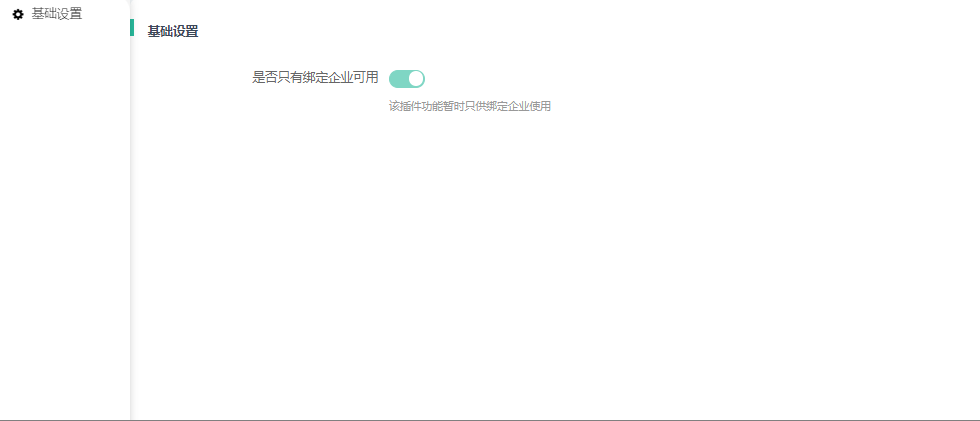Click the green track of the enabled switch
Viewport: 980px width, 421px height.
[x=398, y=79]
